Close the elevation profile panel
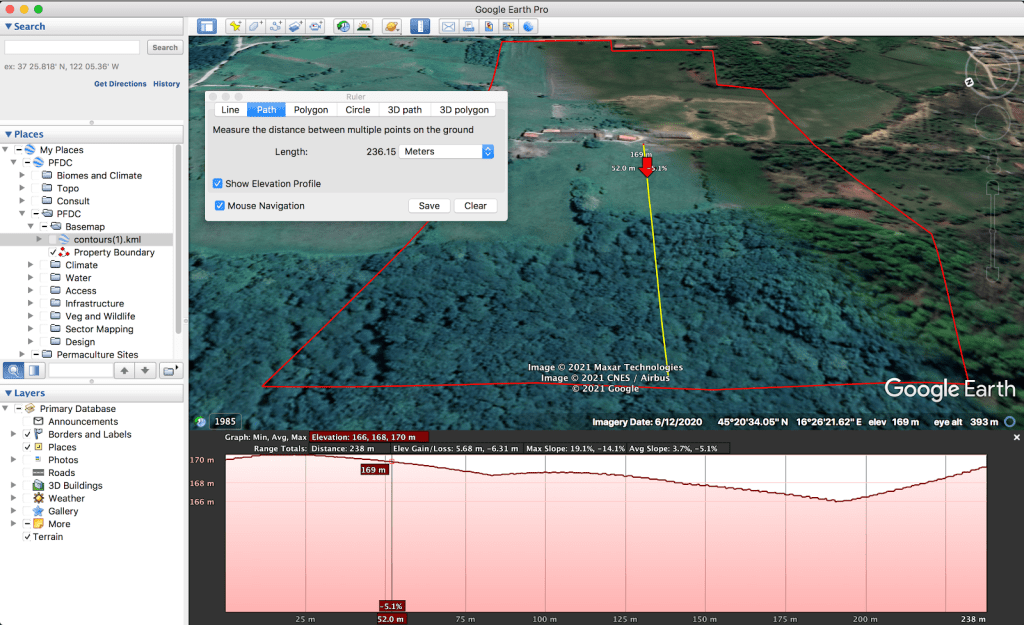This screenshot has height=625, width=1024. coord(1016,438)
